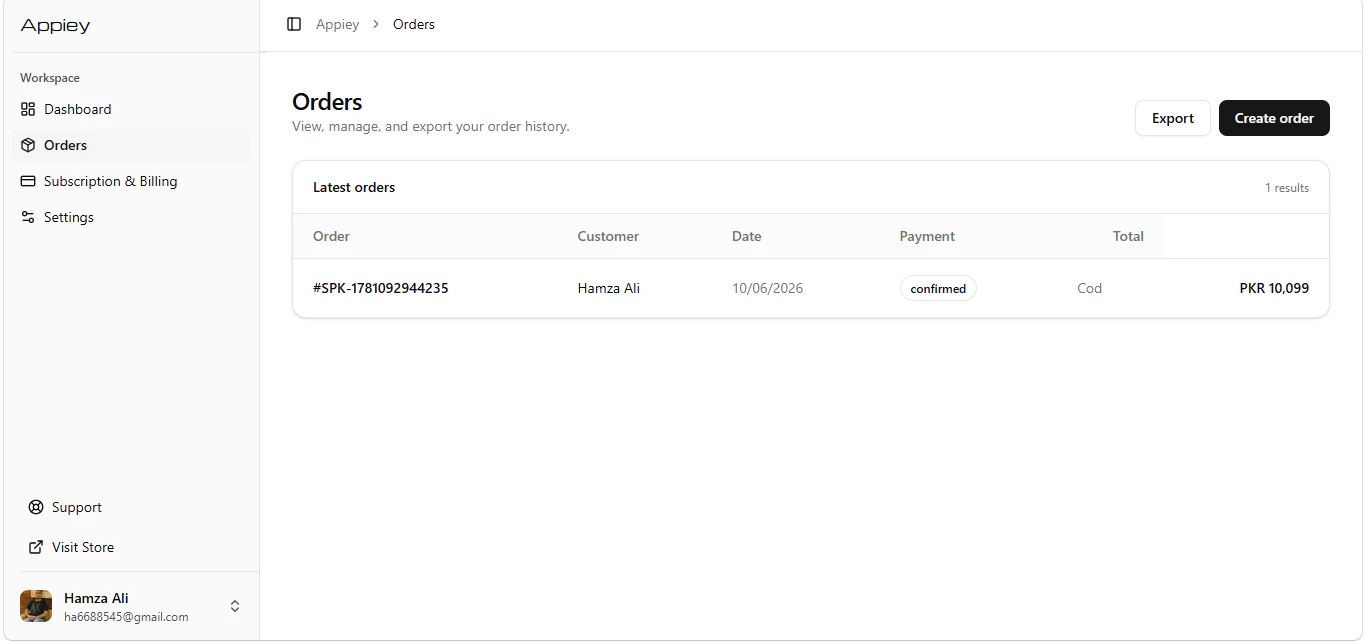Click the Create order button
Screen dimensions: 1366x644
coord(1274,118)
